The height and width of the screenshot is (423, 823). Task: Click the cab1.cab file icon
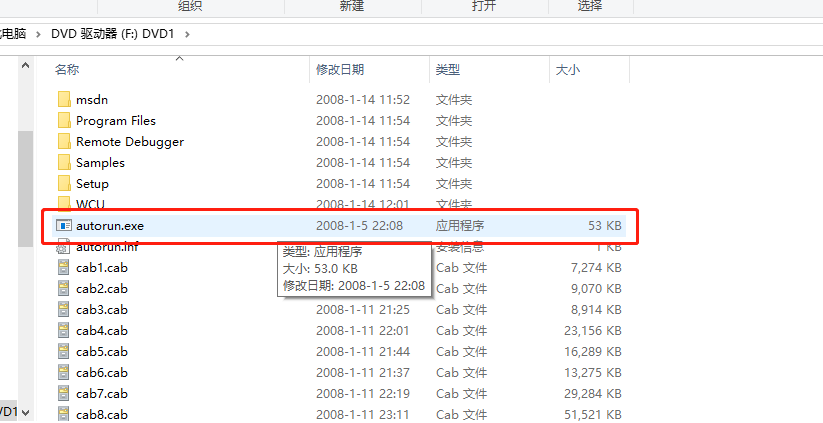(64, 268)
